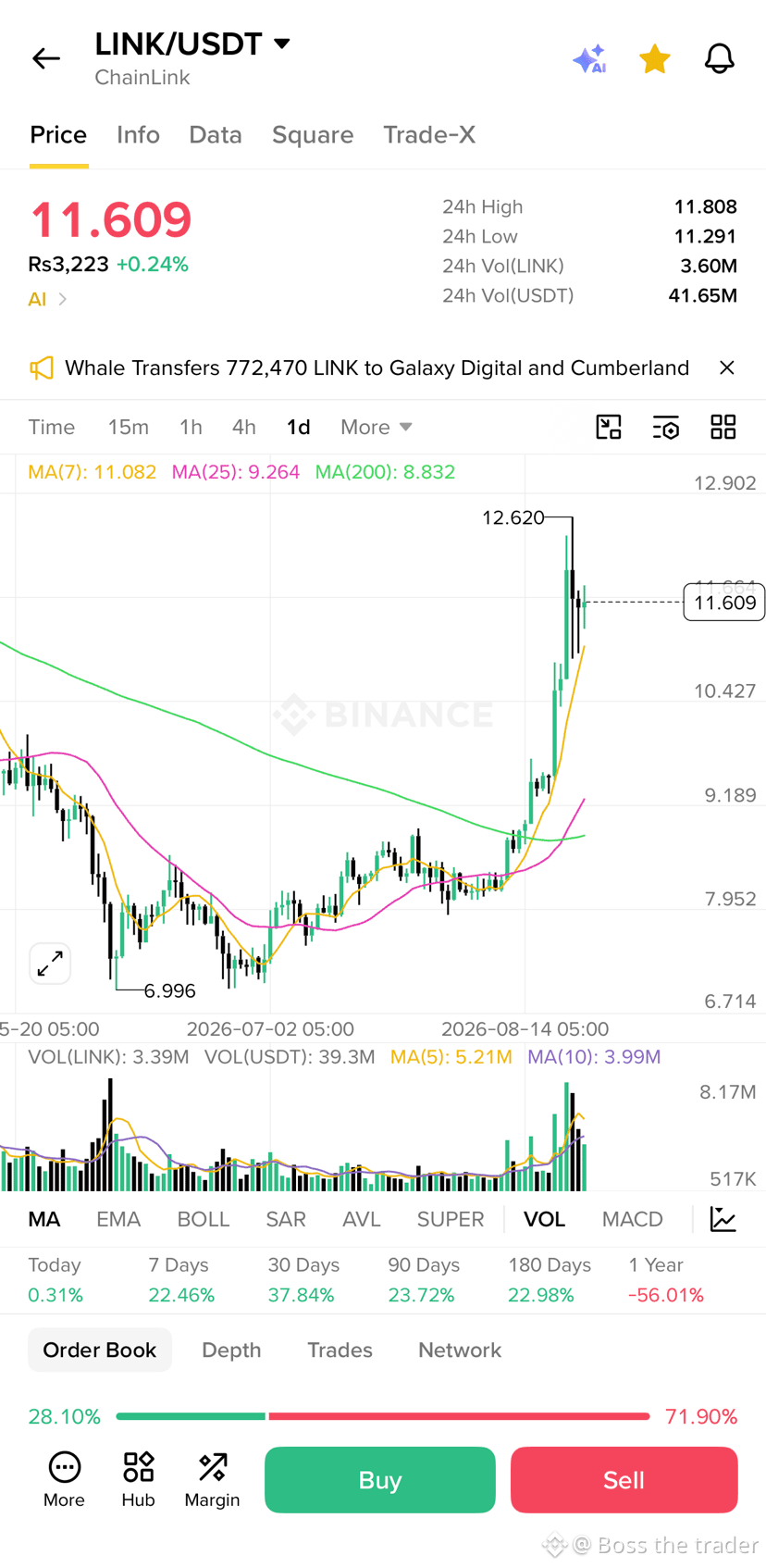This screenshot has height=1568, width=766.
Task: Open the AI analysis link
Action: click(47, 299)
